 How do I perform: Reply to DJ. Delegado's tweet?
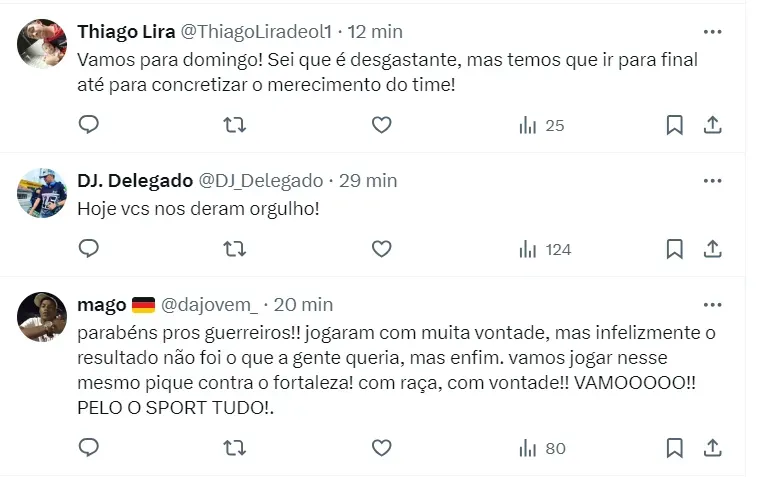coord(88,249)
